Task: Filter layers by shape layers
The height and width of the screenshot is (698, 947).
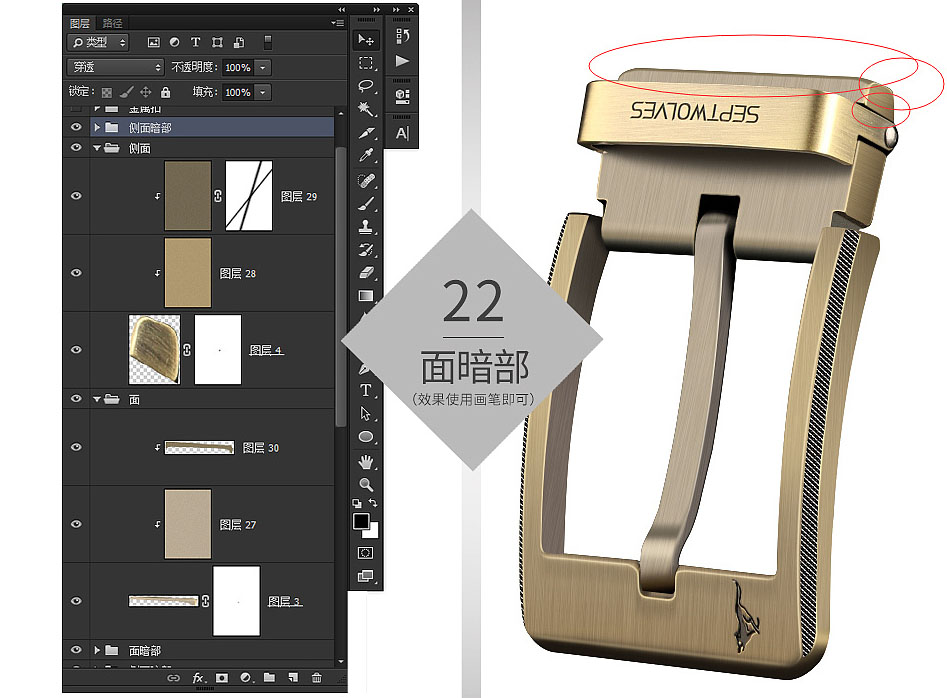Action: pos(217,42)
